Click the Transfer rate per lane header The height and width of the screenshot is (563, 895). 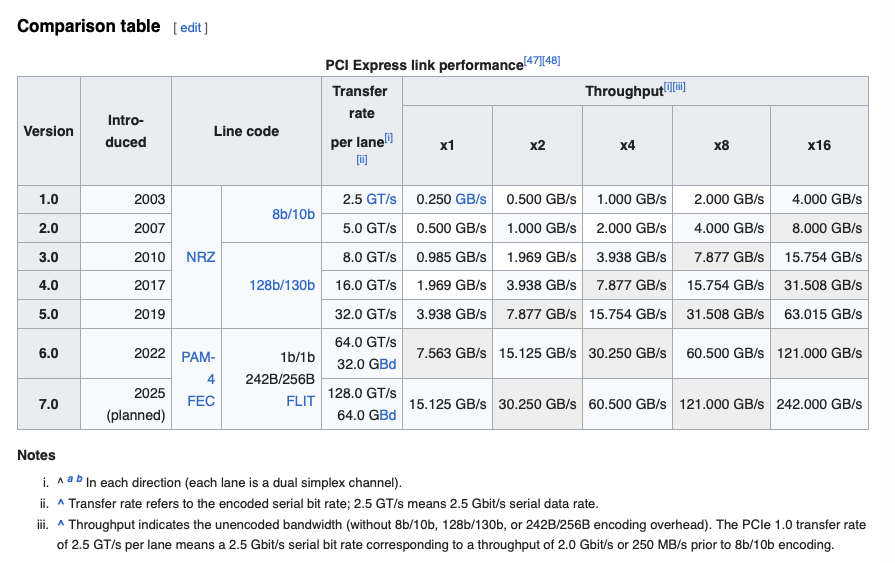[x=362, y=131]
